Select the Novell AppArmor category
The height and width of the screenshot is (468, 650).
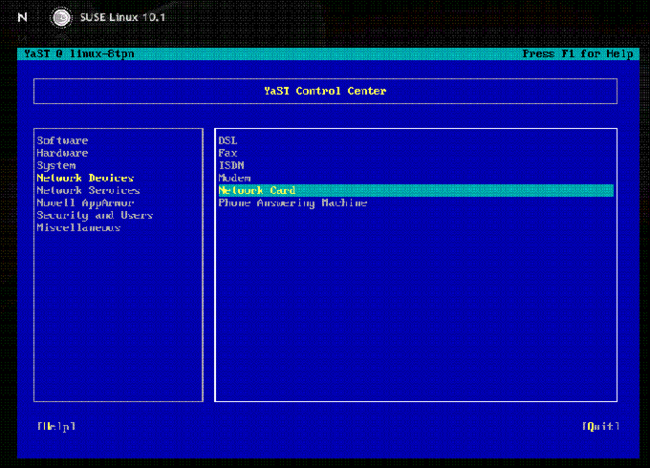tap(85, 203)
